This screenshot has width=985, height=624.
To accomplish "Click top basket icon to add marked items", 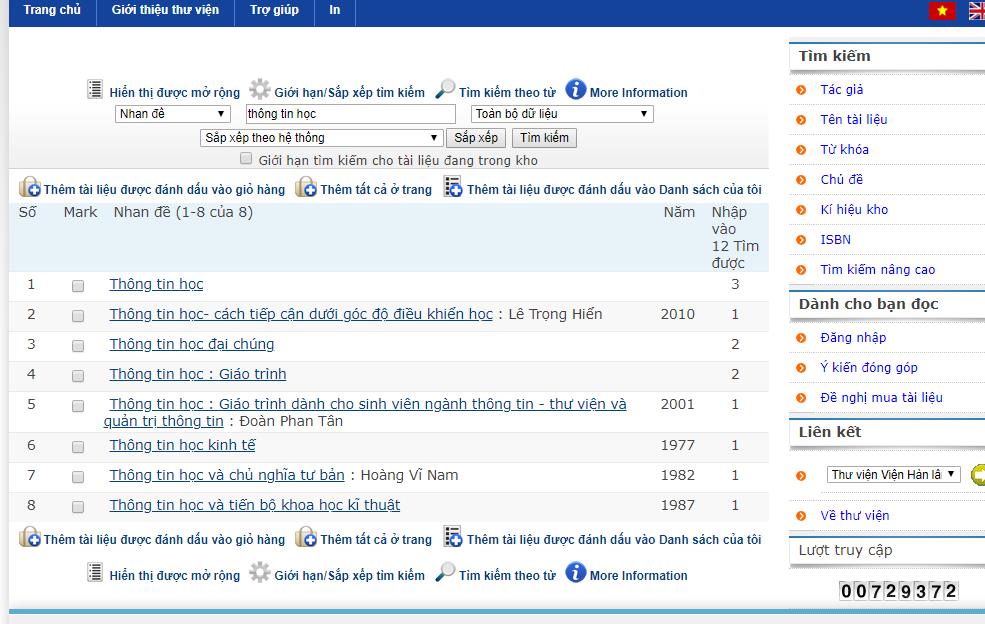I will click(x=30, y=187).
